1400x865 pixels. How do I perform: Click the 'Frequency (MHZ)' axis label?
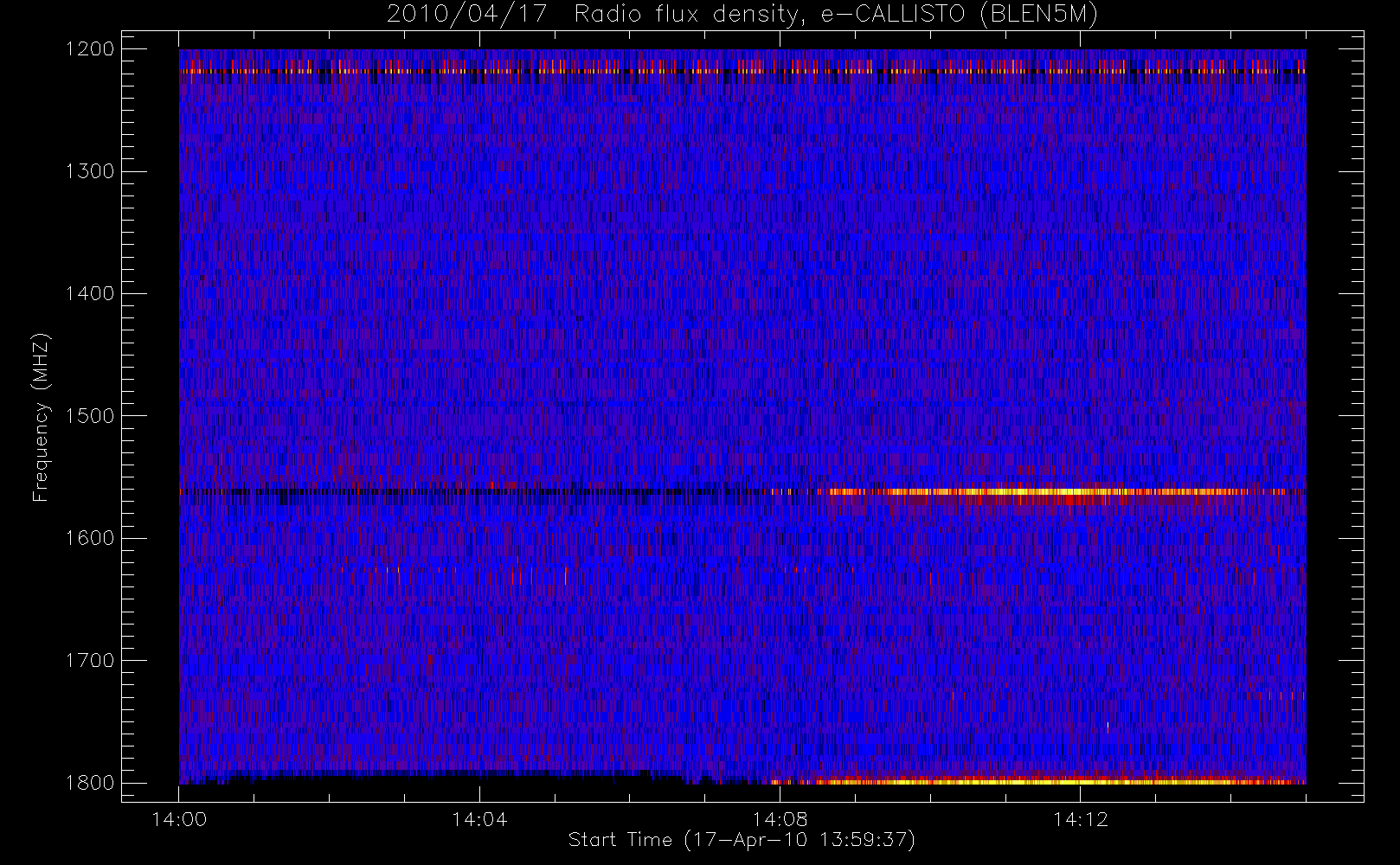(41, 417)
